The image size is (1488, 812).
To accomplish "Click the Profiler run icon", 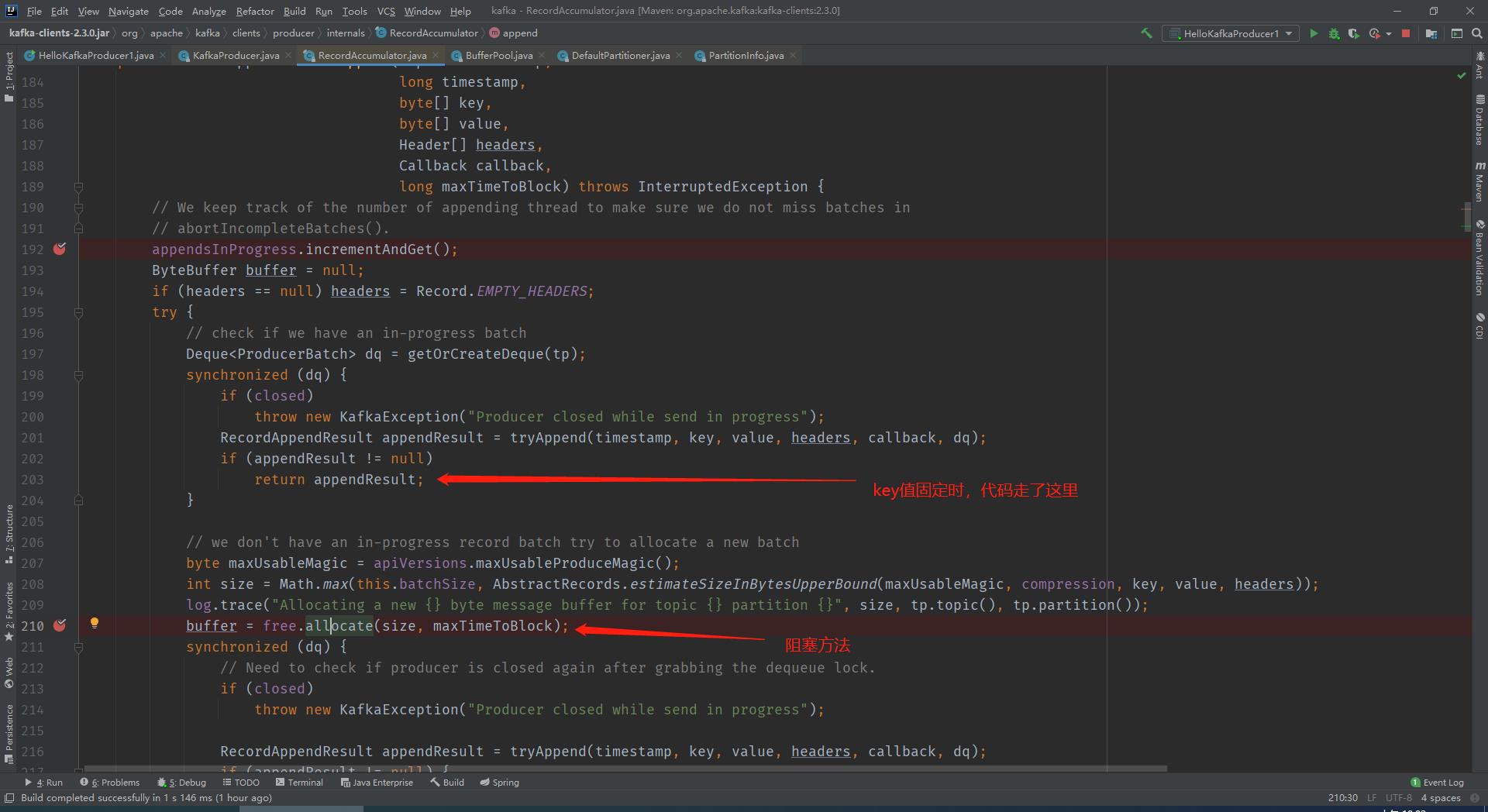I will (x=1374, y=33).
